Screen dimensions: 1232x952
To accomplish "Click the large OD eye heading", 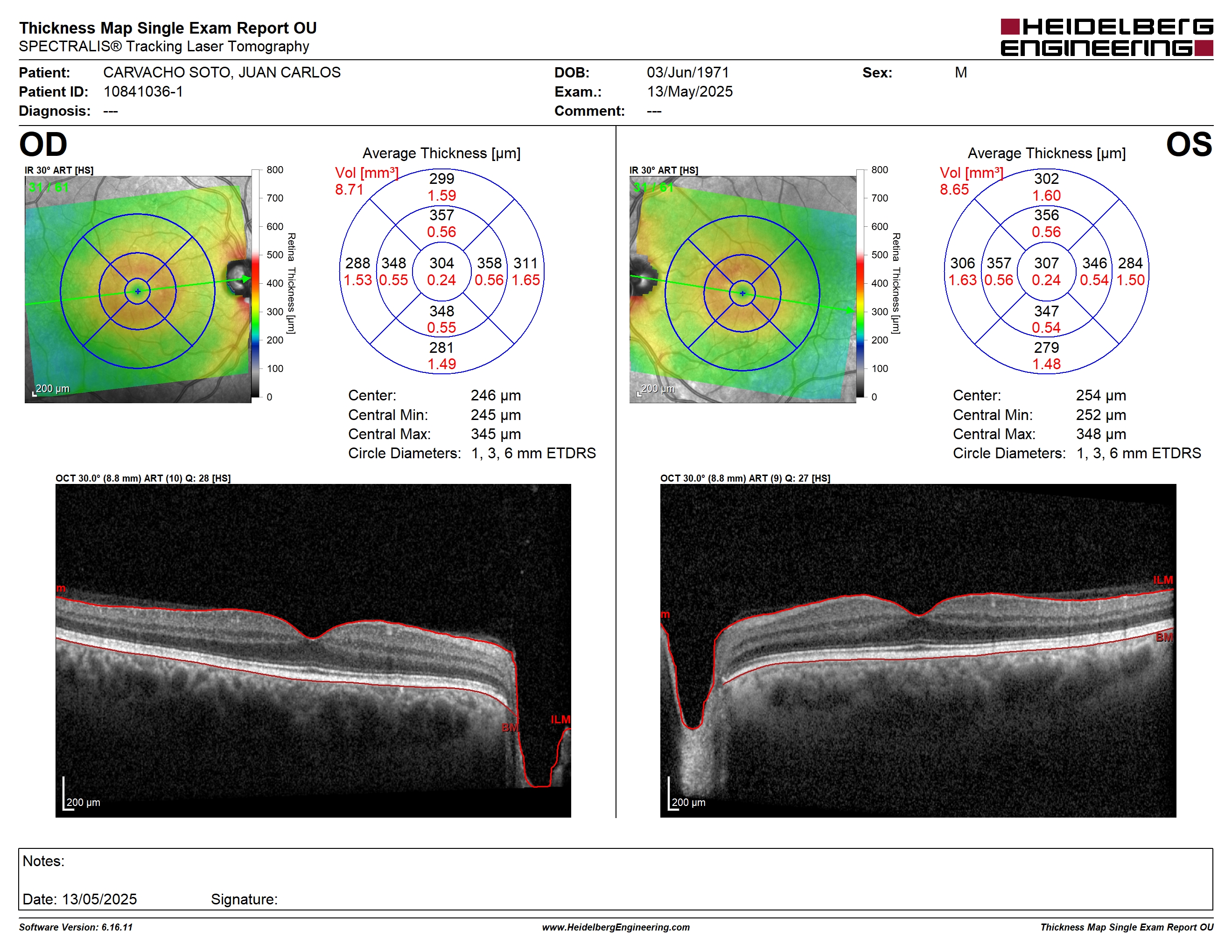I will click(43, 145).
